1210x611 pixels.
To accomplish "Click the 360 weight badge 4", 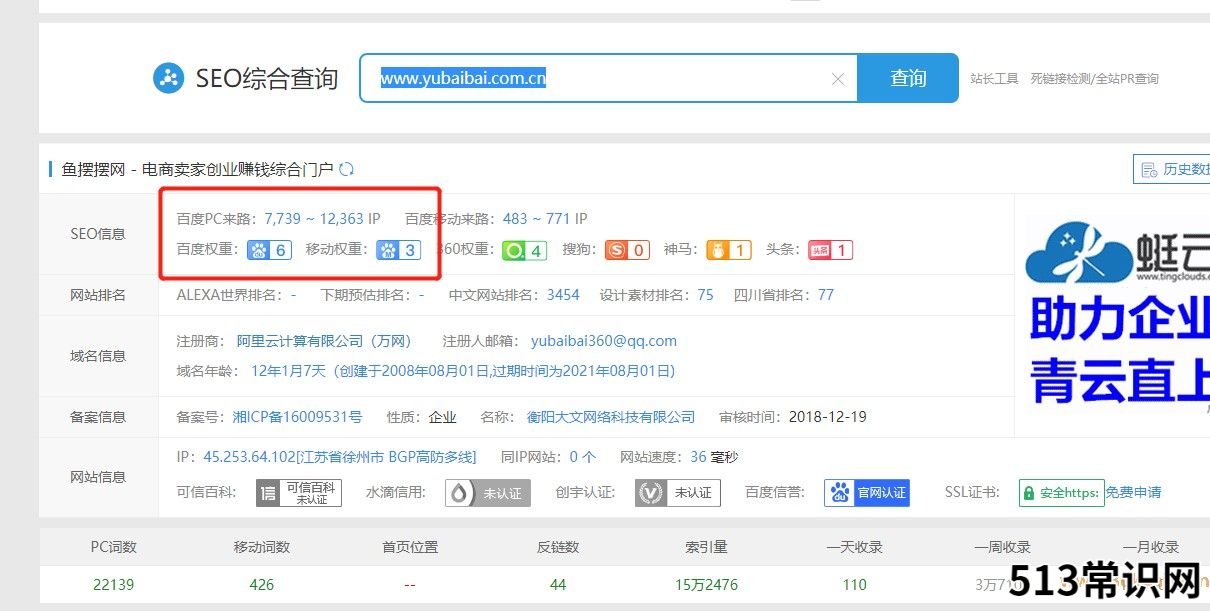I will (524, 250).
